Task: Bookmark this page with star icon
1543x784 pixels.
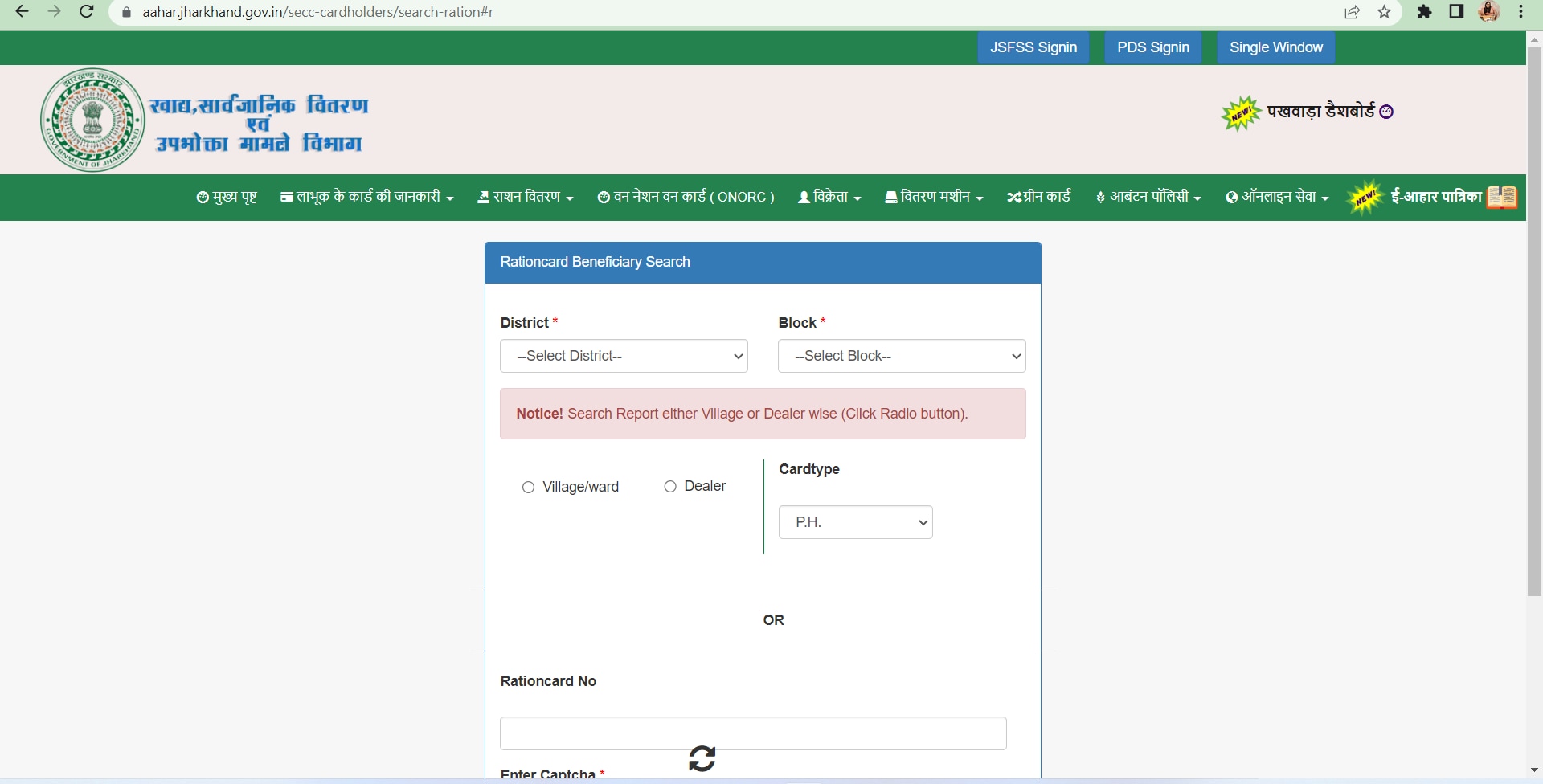Action: [x=1384, y=12]
